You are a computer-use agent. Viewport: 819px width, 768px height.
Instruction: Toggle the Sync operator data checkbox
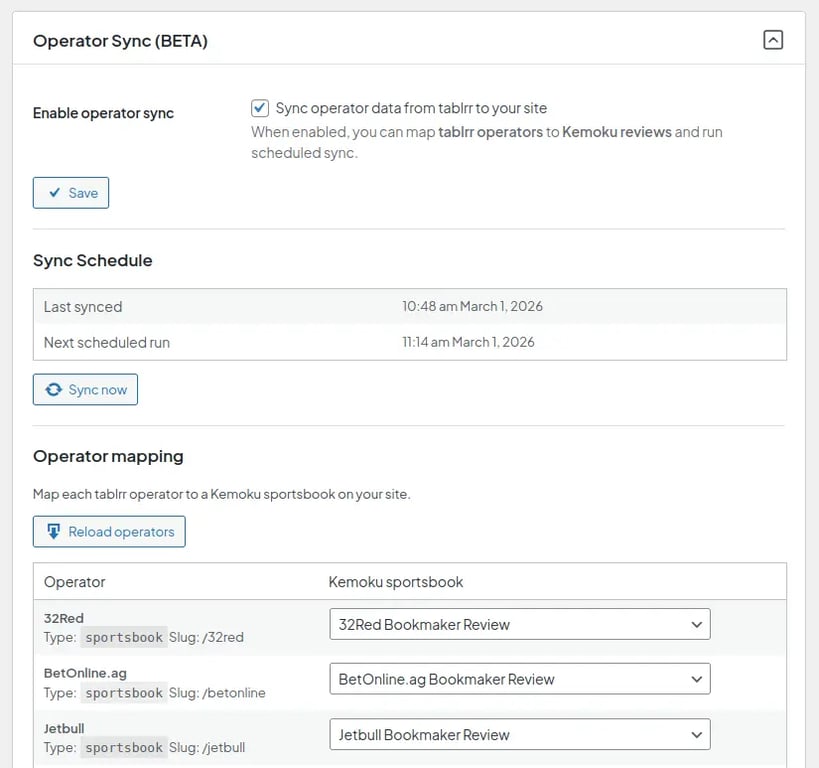260,108
